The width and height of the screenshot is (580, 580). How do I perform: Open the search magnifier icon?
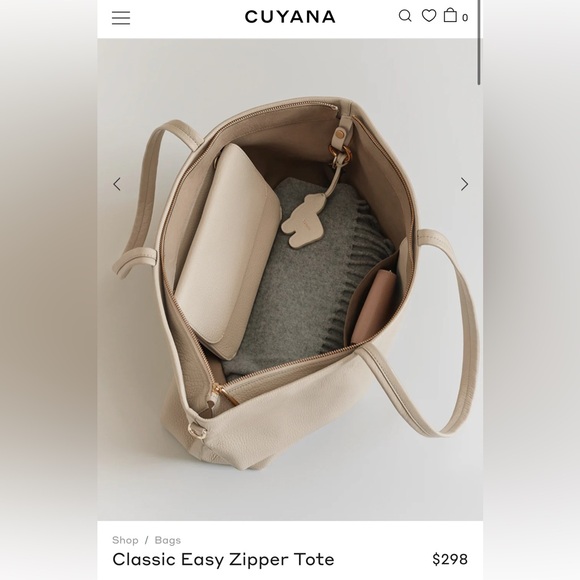click(405, 16)
